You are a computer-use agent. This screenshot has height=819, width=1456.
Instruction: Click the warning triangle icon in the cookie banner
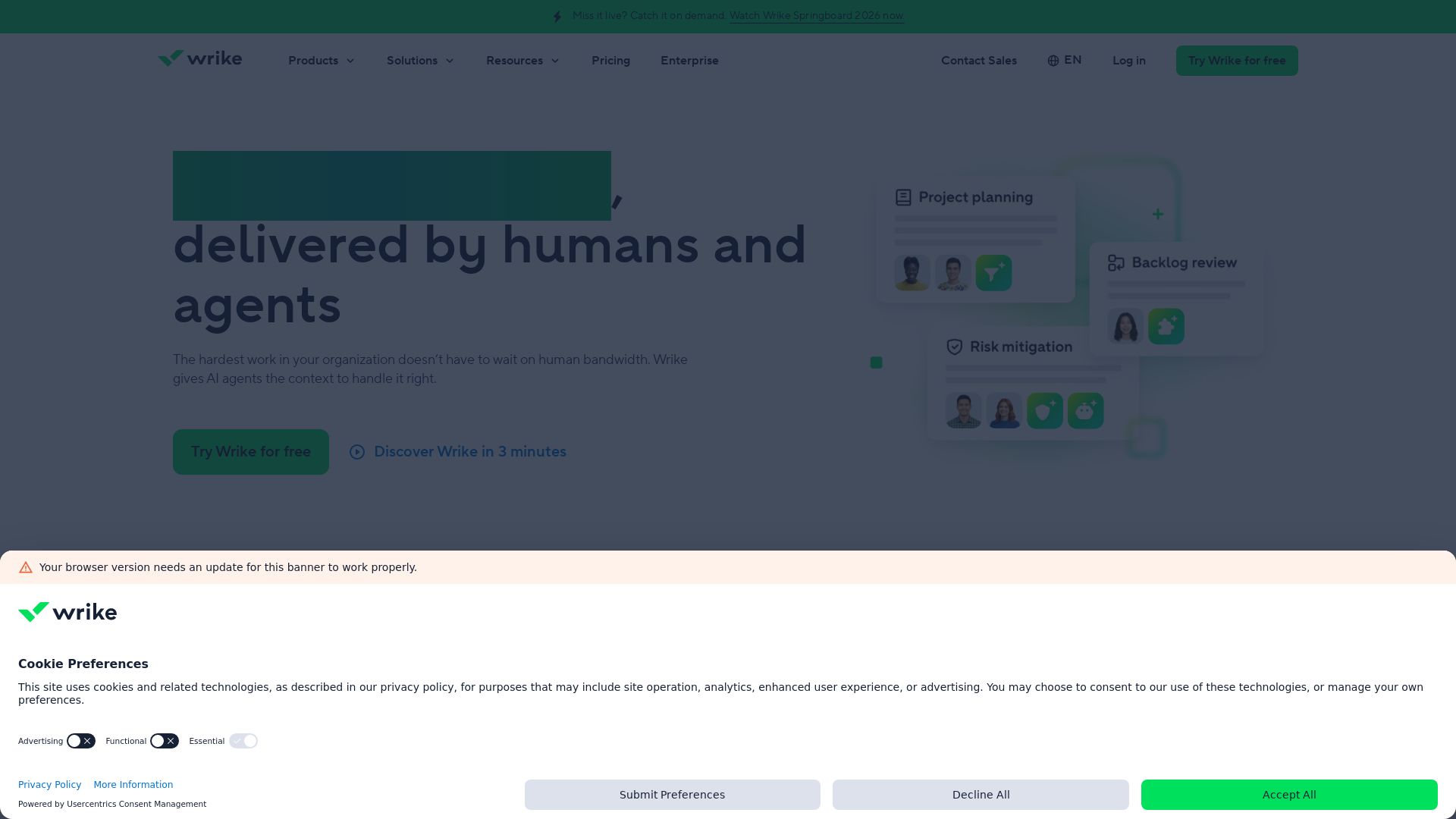tap(26, 567)
